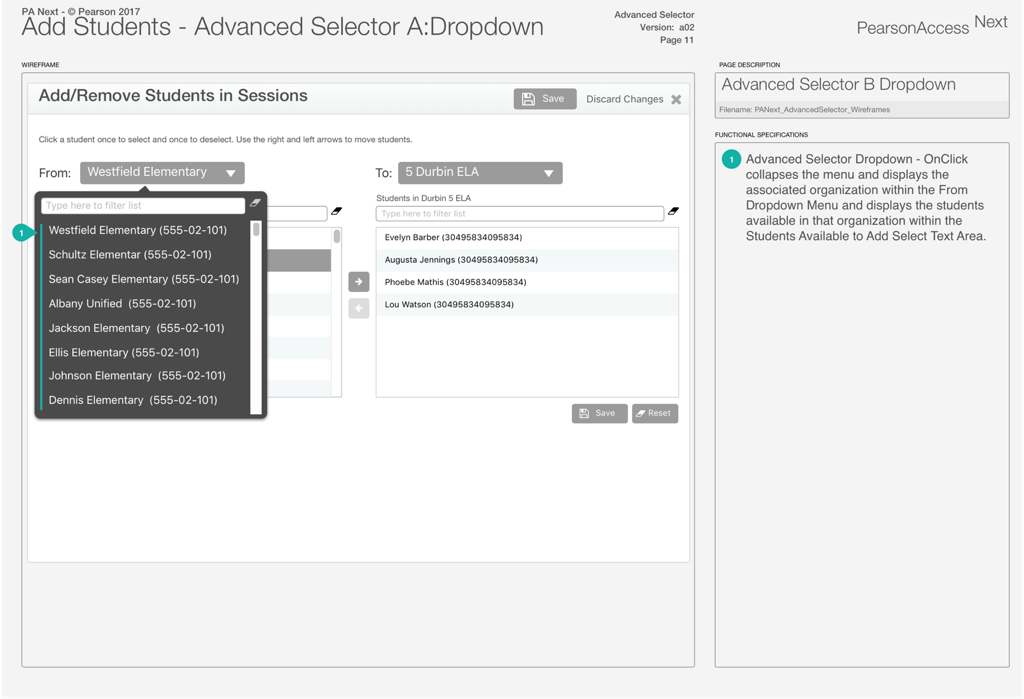Click the right arrow to move students
Viewport: 1024px width, 699px height.
click(x=358, y=281)
